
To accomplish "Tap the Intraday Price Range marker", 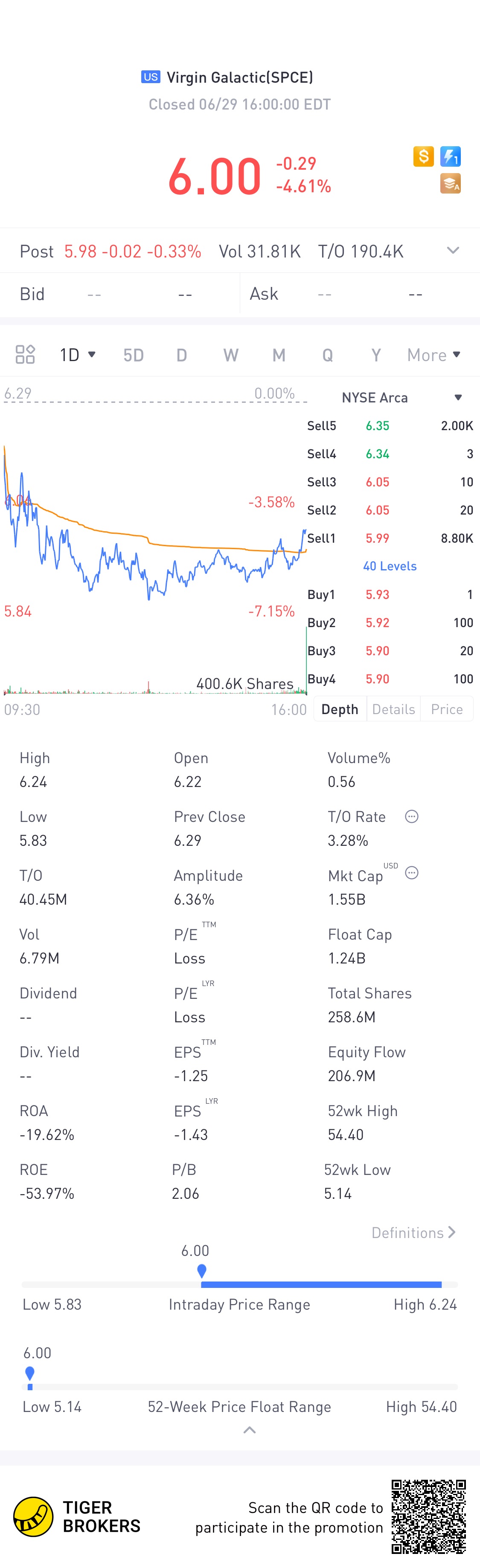I will point(202,1270).
